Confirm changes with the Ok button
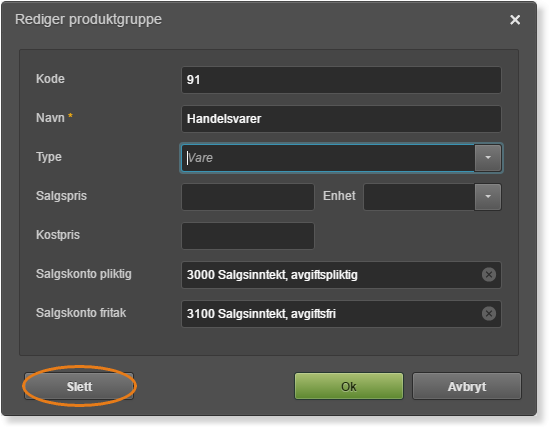Viewport: 550px width, 429px height. (349, 386)
